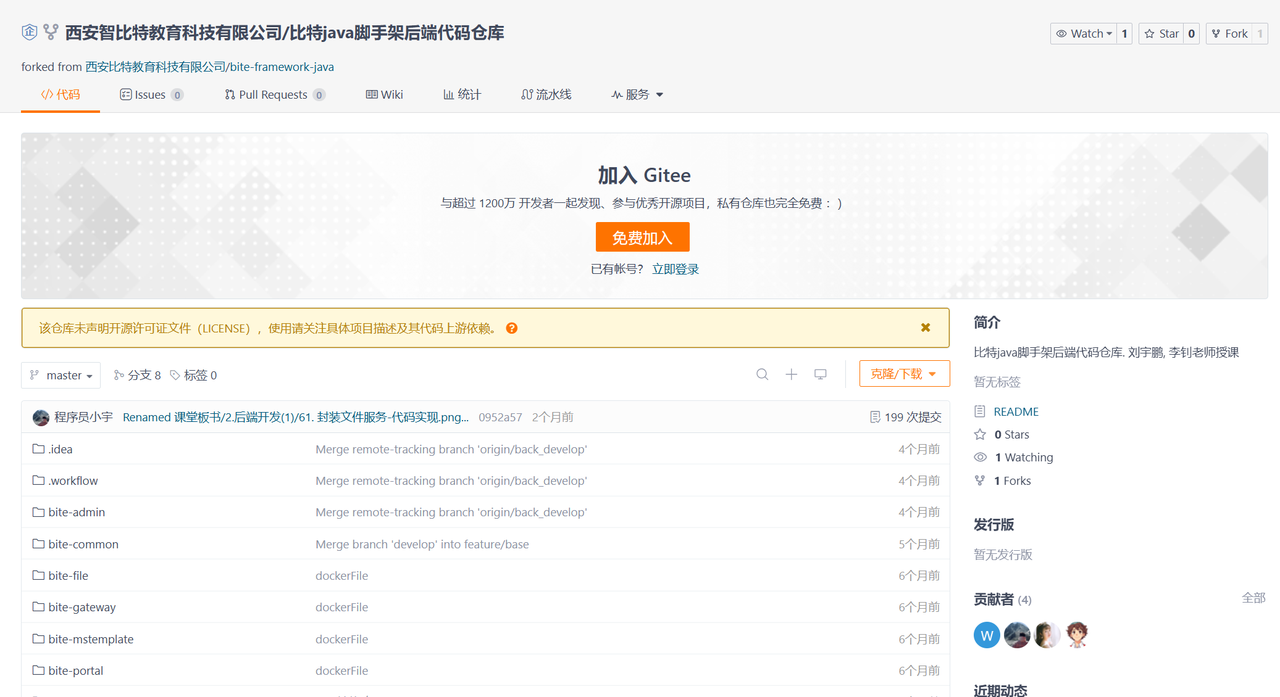Click the third contributor avatar
The height and width of the screenshot is (697, 1280).
1047,635
